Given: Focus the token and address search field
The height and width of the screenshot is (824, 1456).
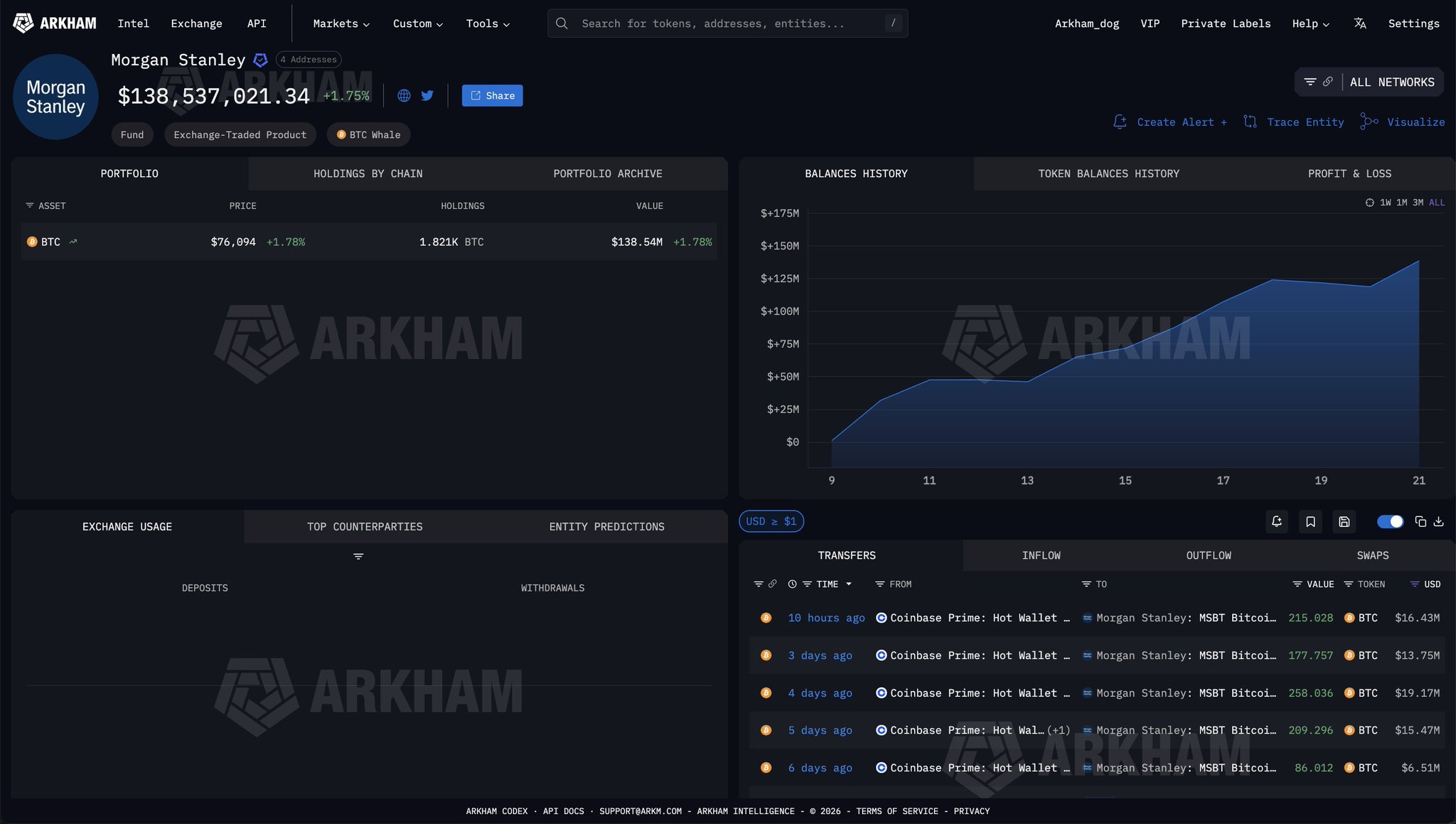Looking at the screenshot, I should click(x=725, y=23).
